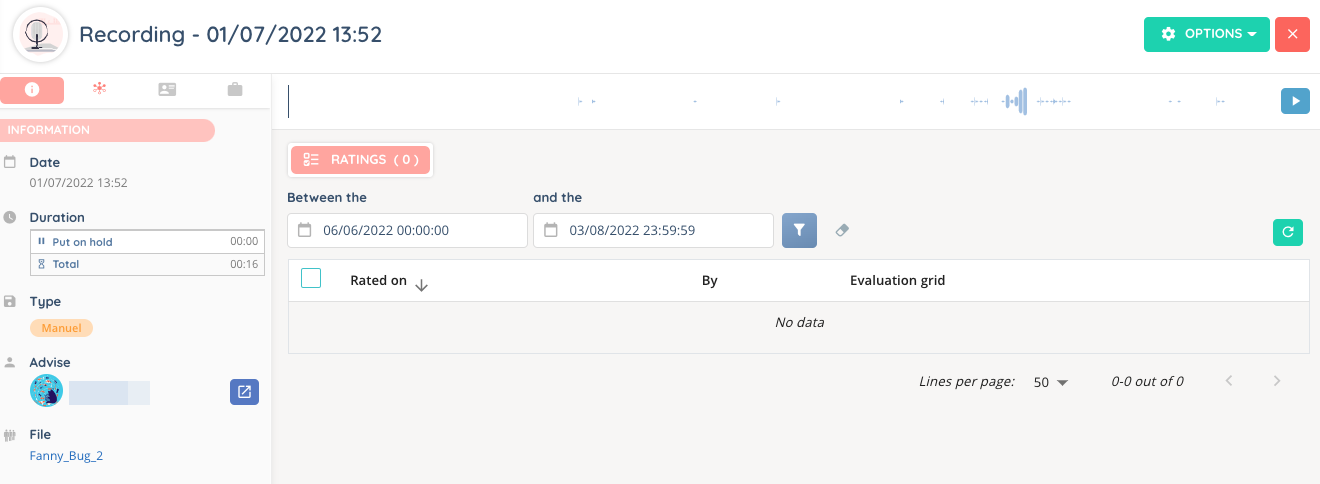The height and width of the screenshot is (484, 1320).
Task: Open the advisor profile in new window
Action: point(244,392)
